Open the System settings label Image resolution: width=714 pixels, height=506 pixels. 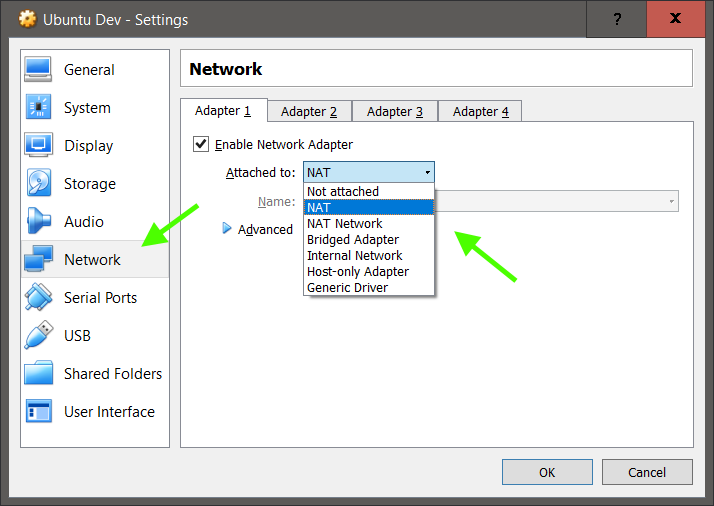87,108
